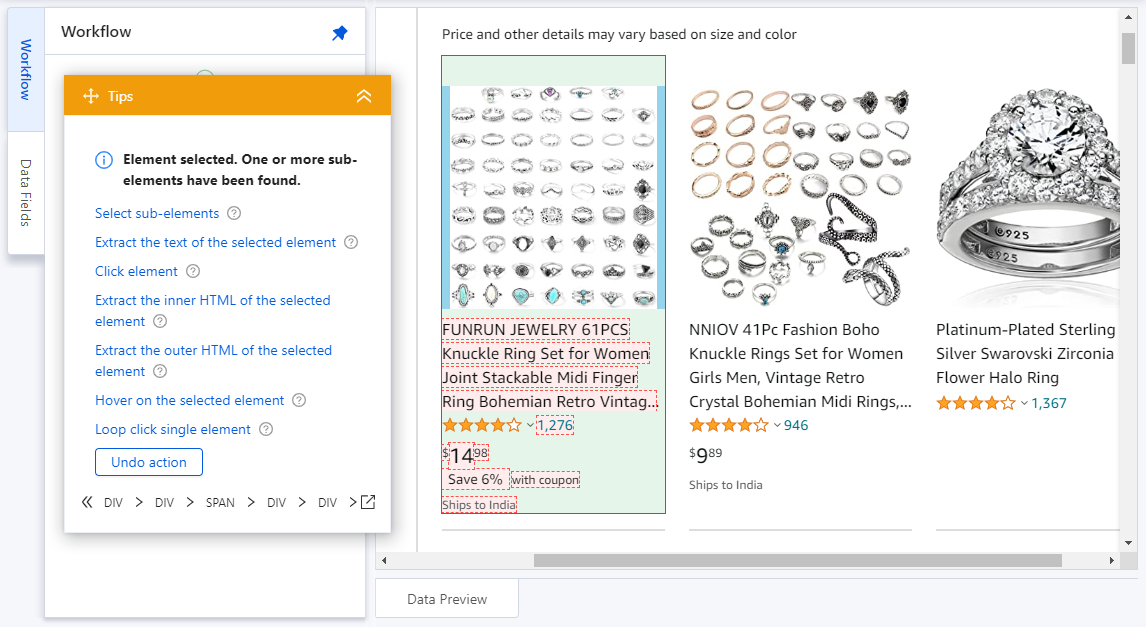Open Platinum-Plated Sterling Silver ring title
Viewport: 1146px width, 627px height.
click(1025, 354)
